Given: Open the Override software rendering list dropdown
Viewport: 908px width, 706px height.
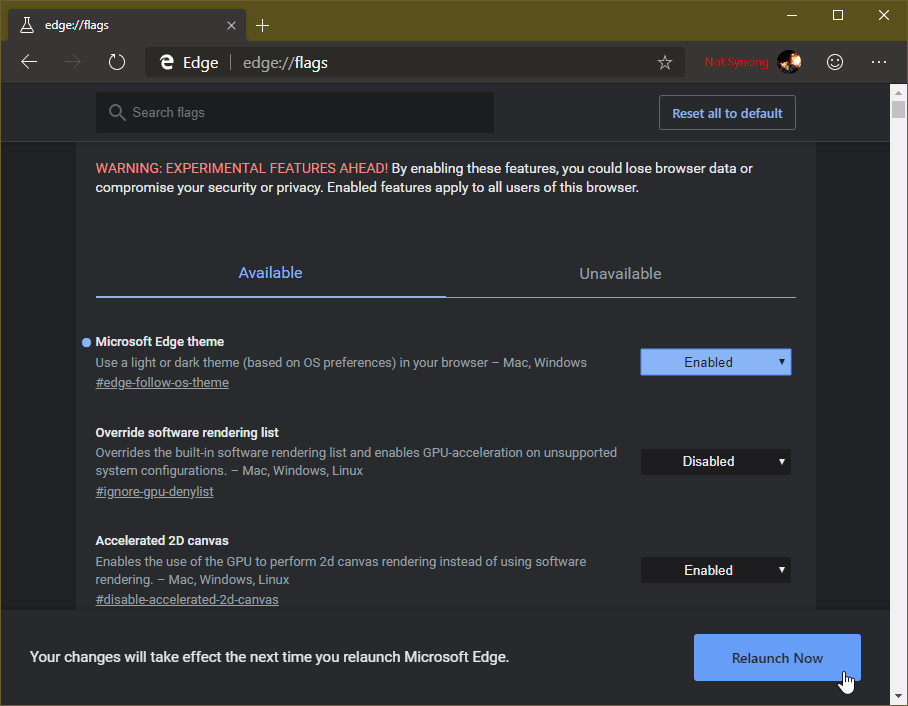Looking at the screenshot, I should tap(715, 461).
